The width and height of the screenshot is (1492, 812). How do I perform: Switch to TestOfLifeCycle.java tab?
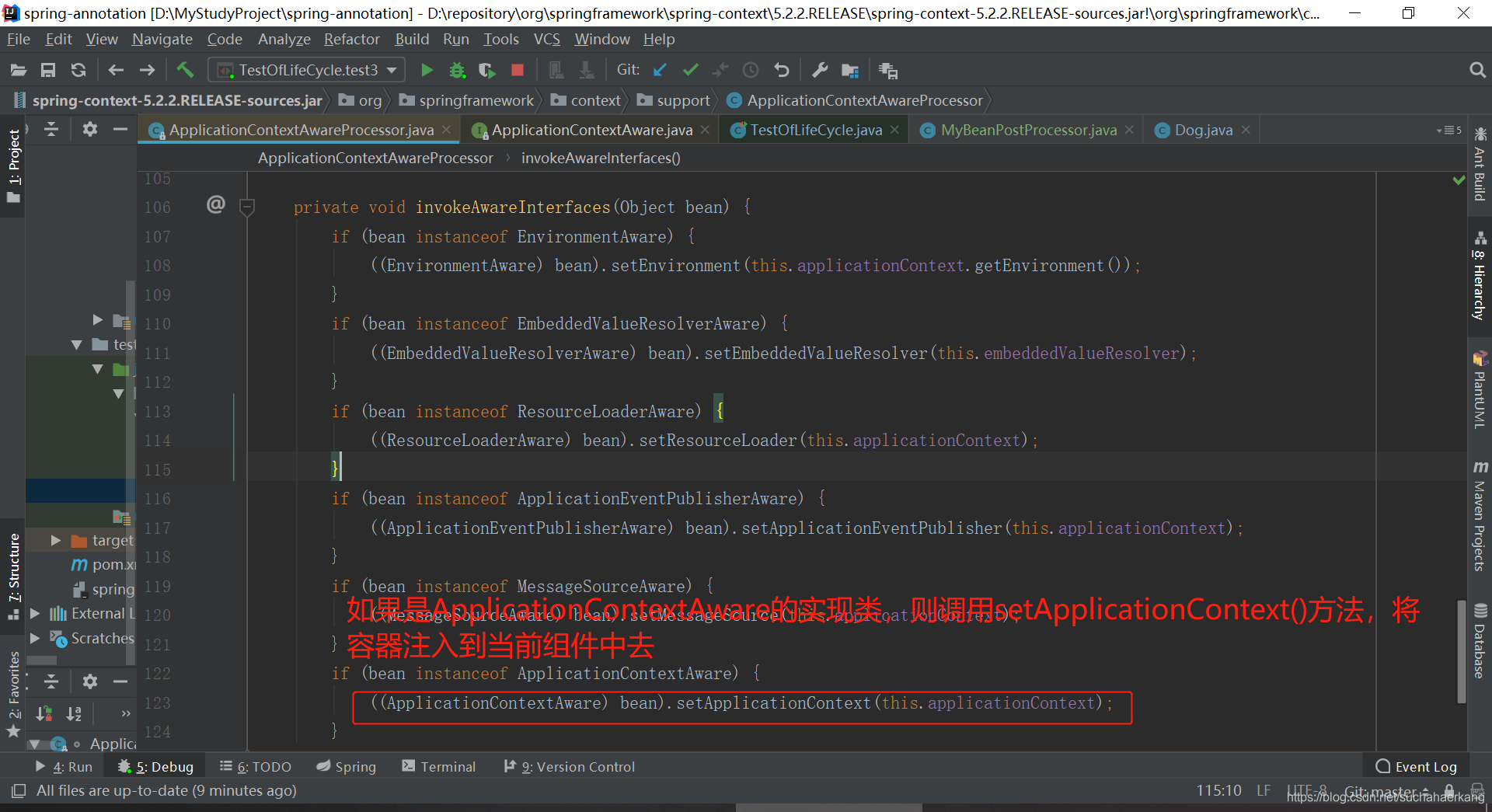click(x=815, y=130)
